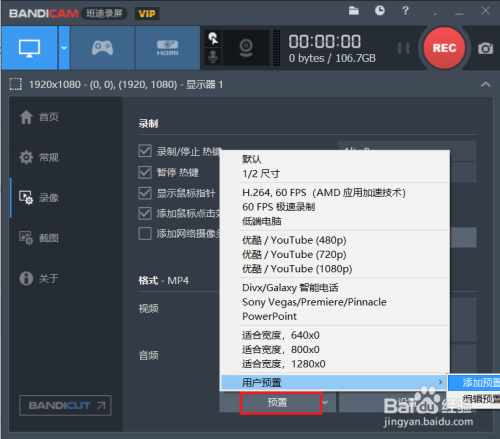
Task: Choose 适合宽度, 640x0 preset
Action: pos(335,335)
